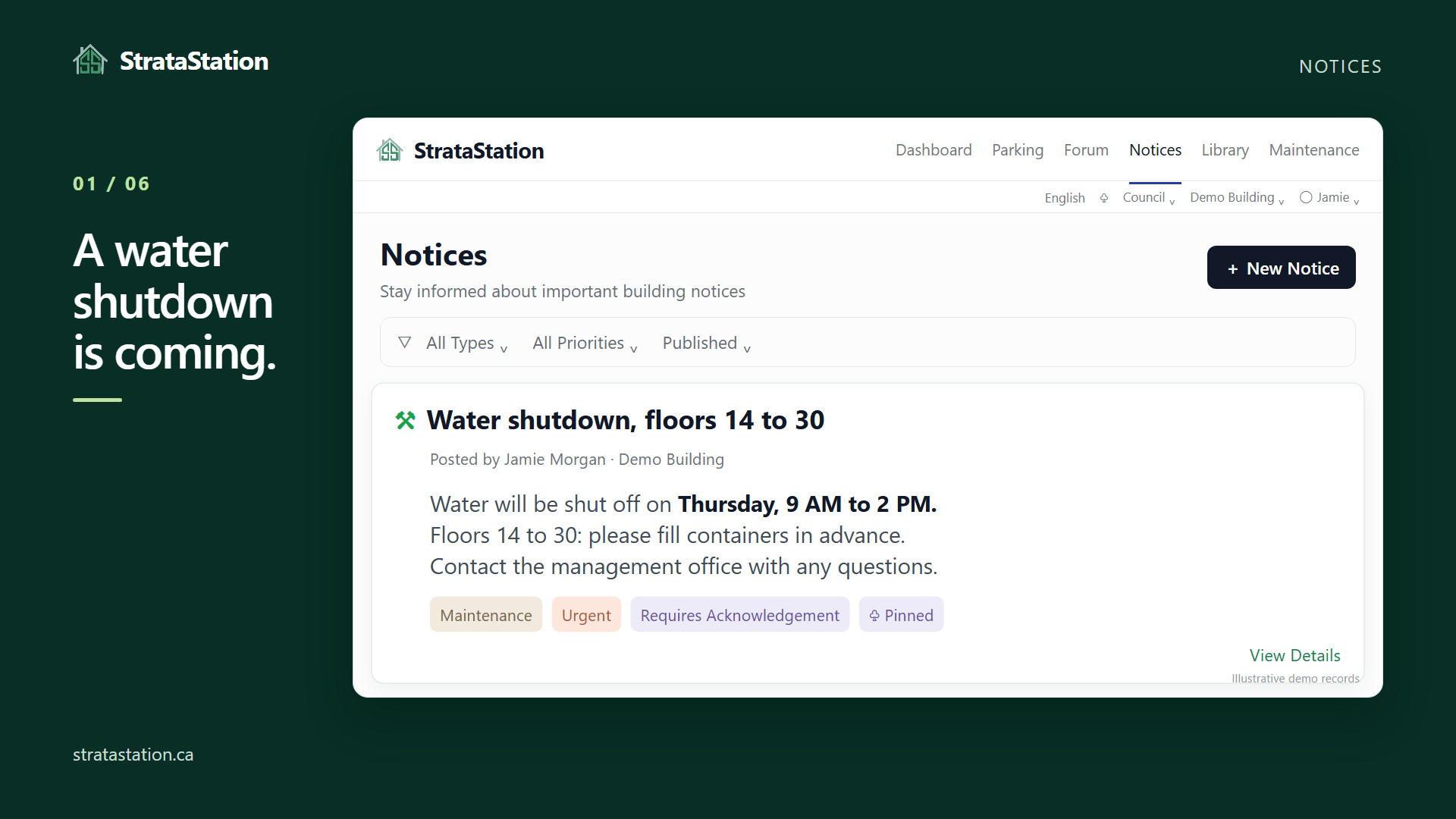Click the StrataStation logo icon in slide corner
The width and height of the screenshot is (1456, 819).
pos(90,60)
